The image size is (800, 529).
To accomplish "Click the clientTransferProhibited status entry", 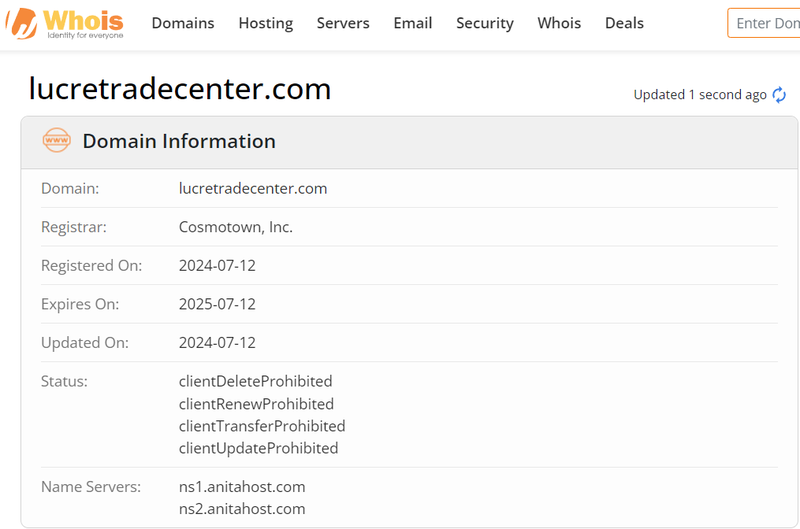I will click(x=262, y=426).
